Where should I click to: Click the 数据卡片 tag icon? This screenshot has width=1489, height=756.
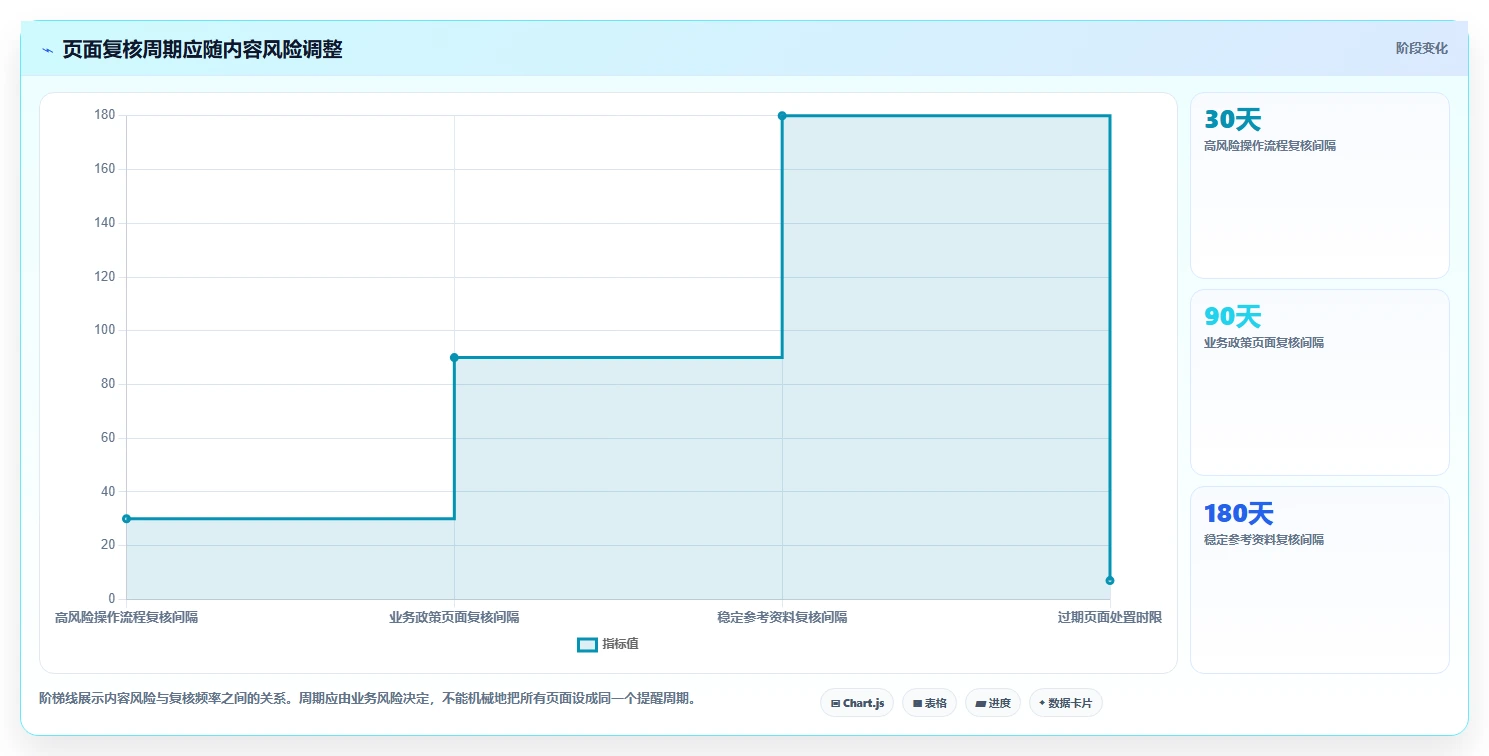[x=1042, y=703]
